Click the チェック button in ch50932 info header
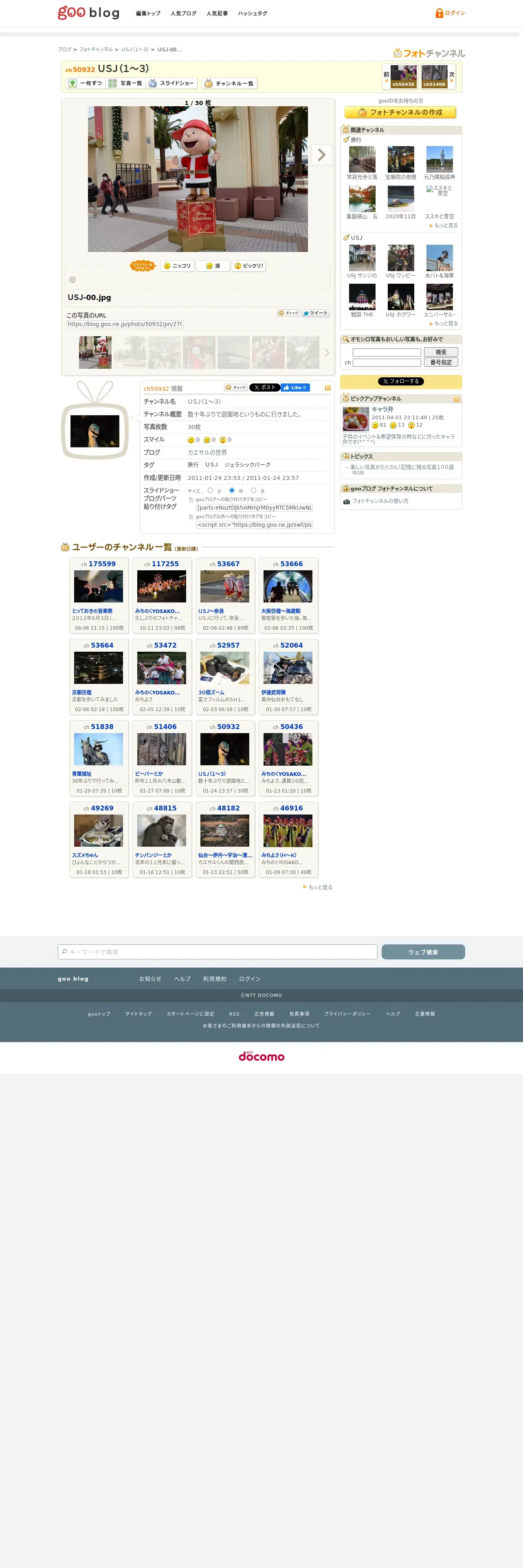Image resolution: width=523 pixels, height=1568 pixels. point(235,387)
